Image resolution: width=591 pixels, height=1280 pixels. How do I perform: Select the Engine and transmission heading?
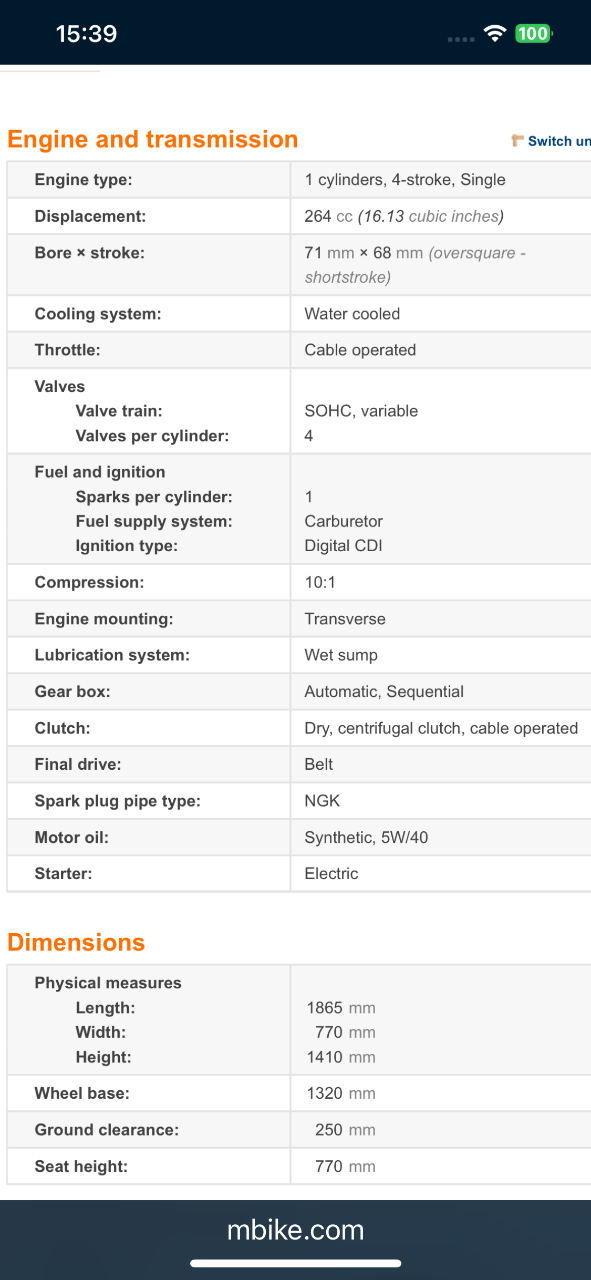153,139
